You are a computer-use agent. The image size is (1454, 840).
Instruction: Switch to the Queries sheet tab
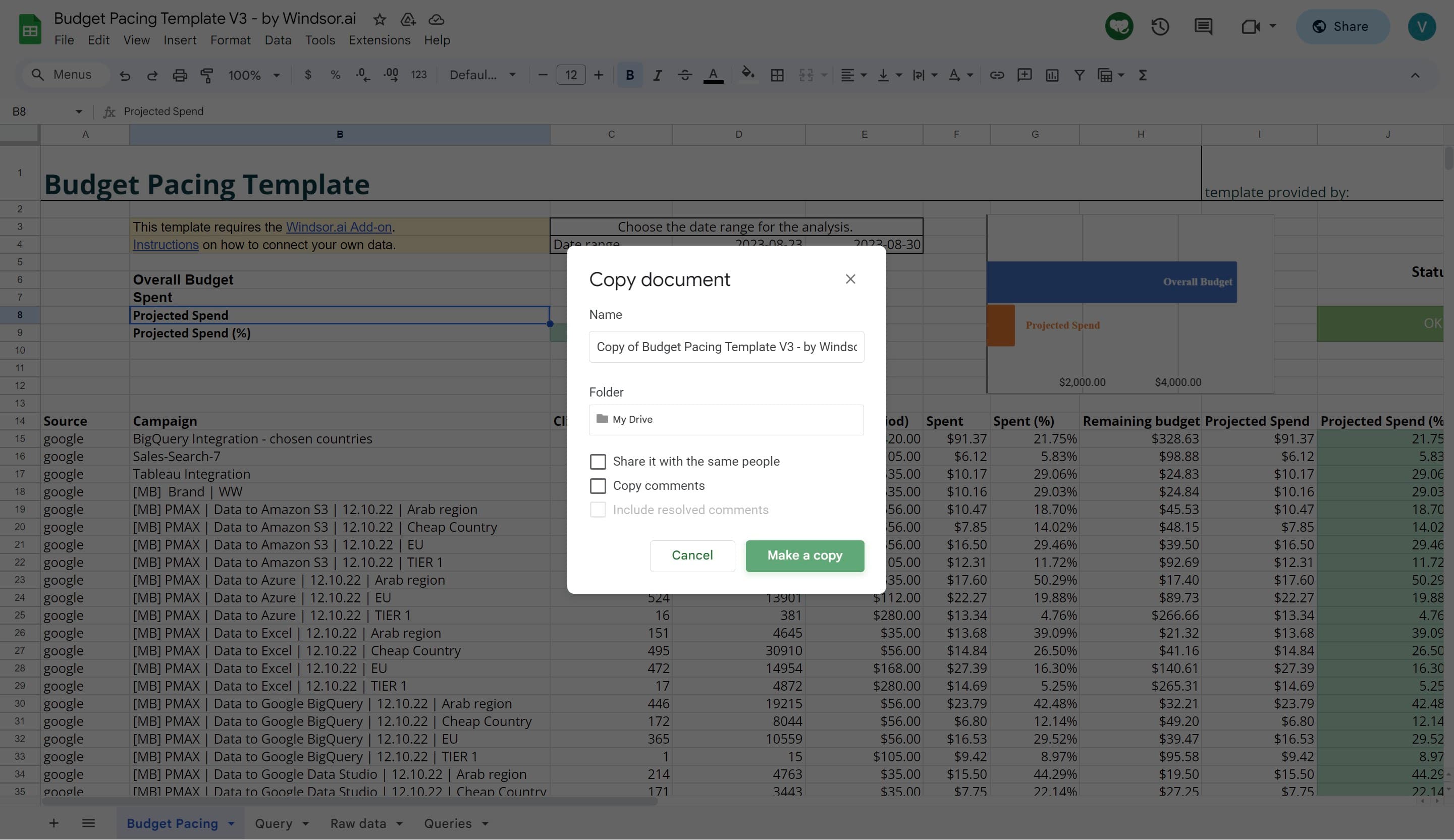coord(448,824)
